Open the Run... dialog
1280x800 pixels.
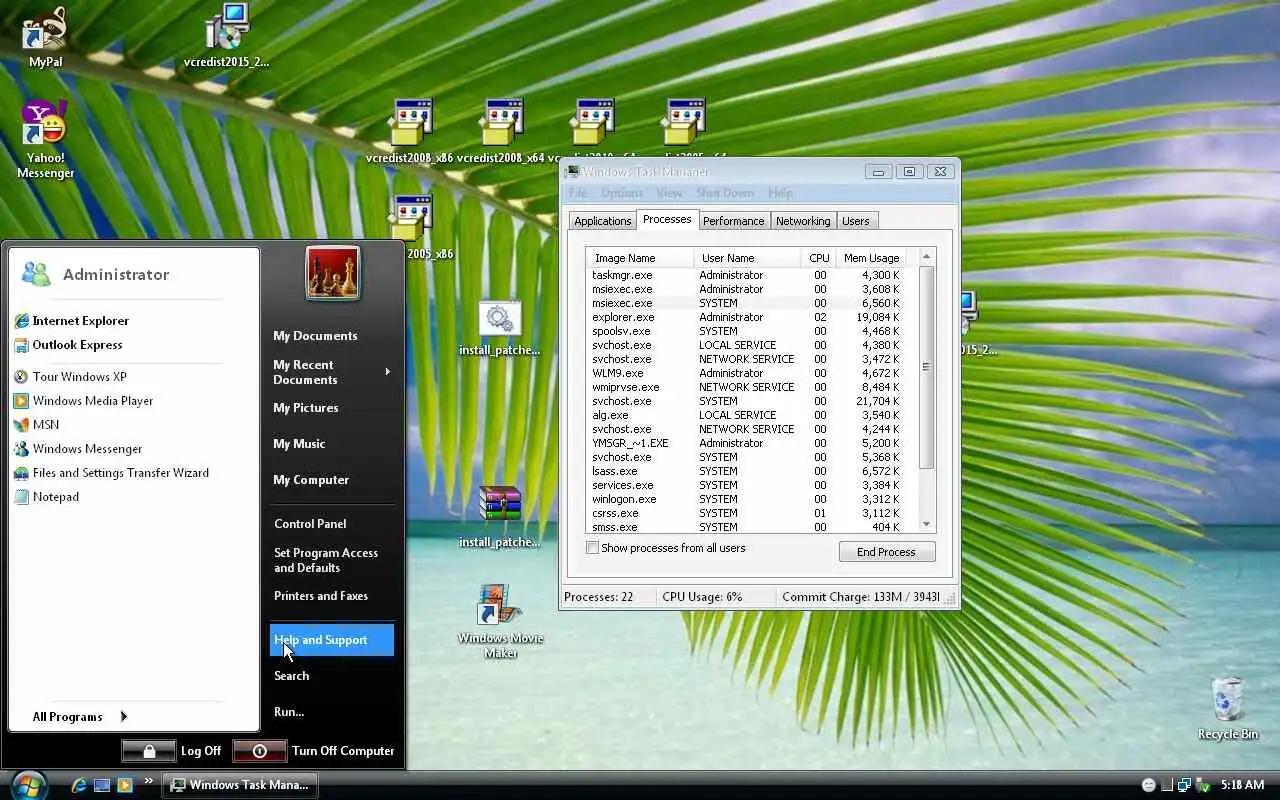click(x=289, y=712)
